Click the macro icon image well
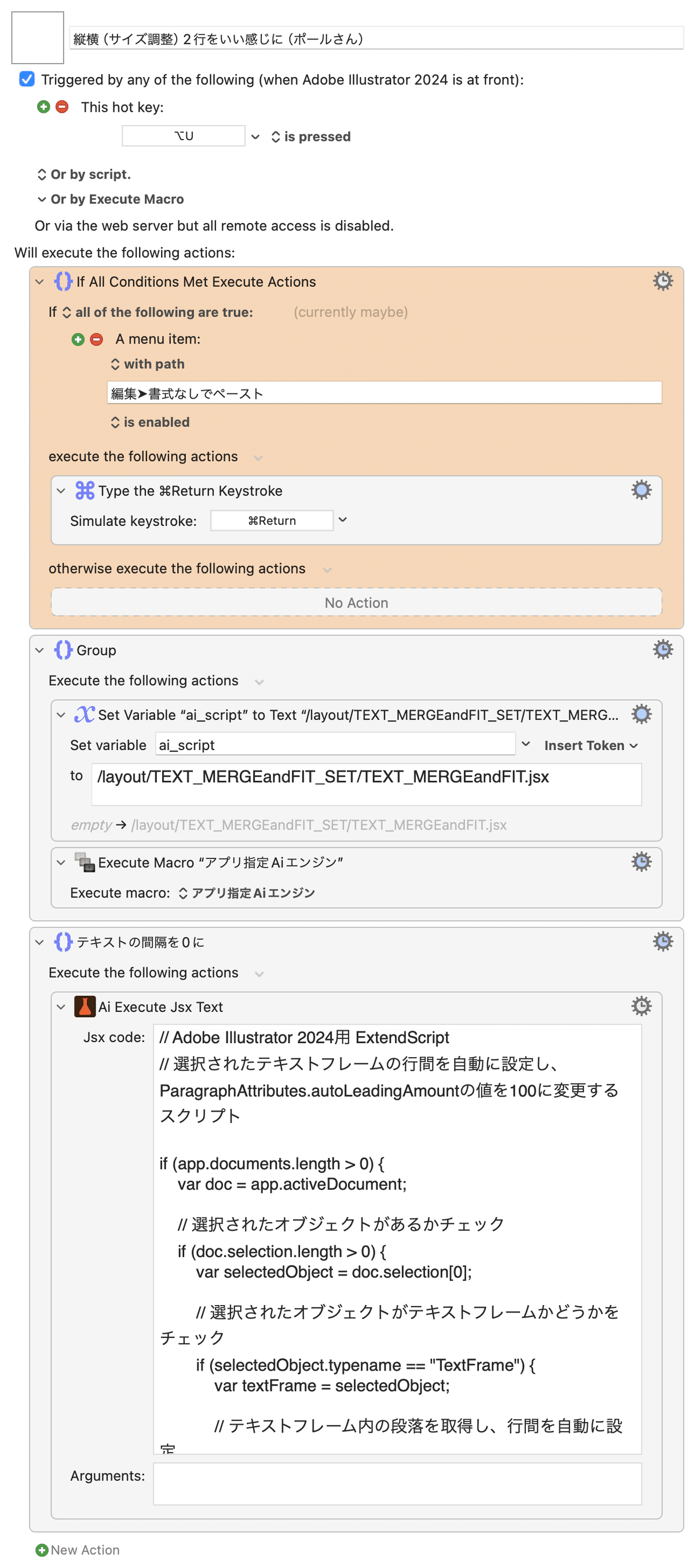The image size is (695, 1568). [x=38, y=38]
